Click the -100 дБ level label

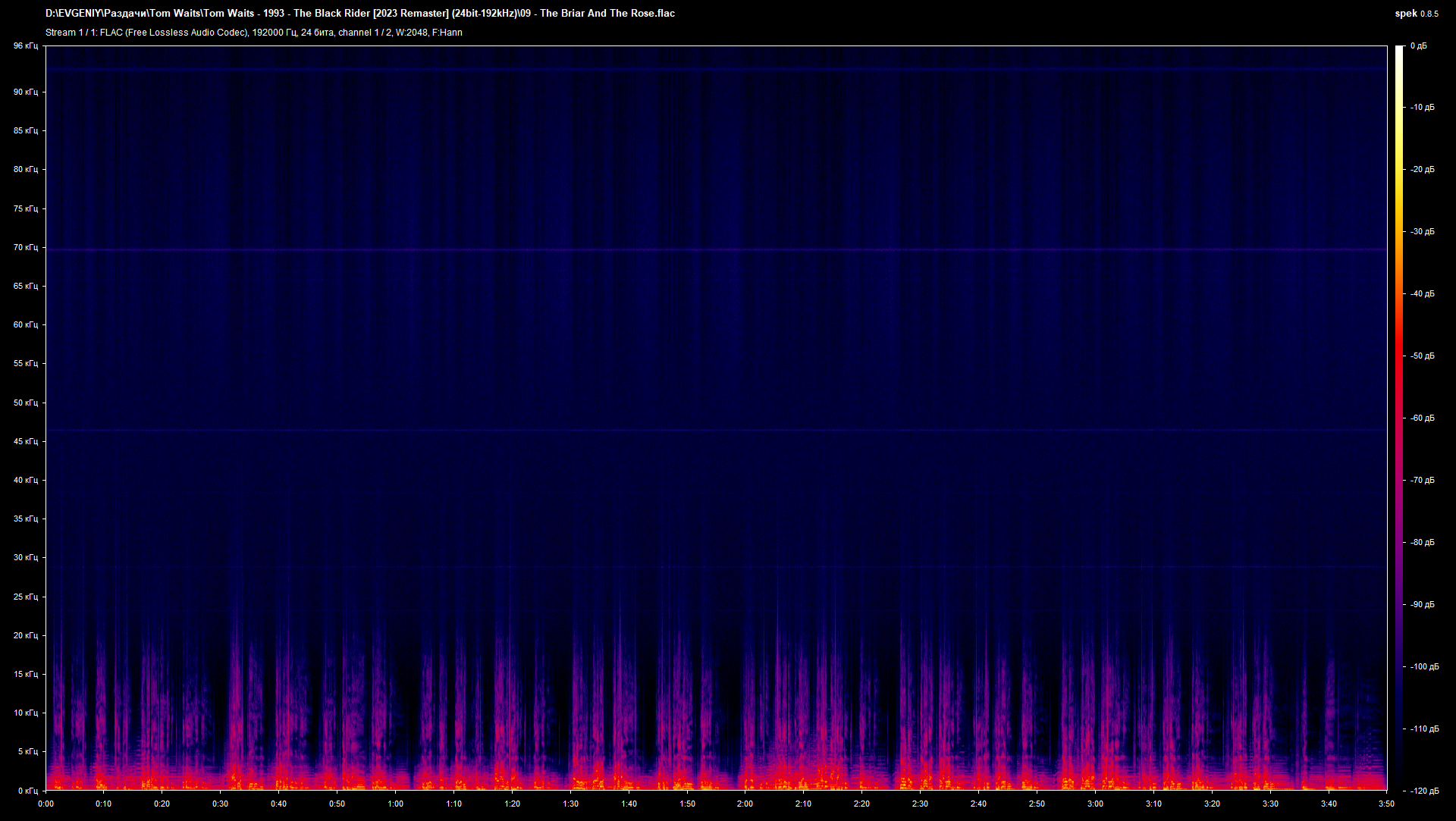tap(1425, 667)
